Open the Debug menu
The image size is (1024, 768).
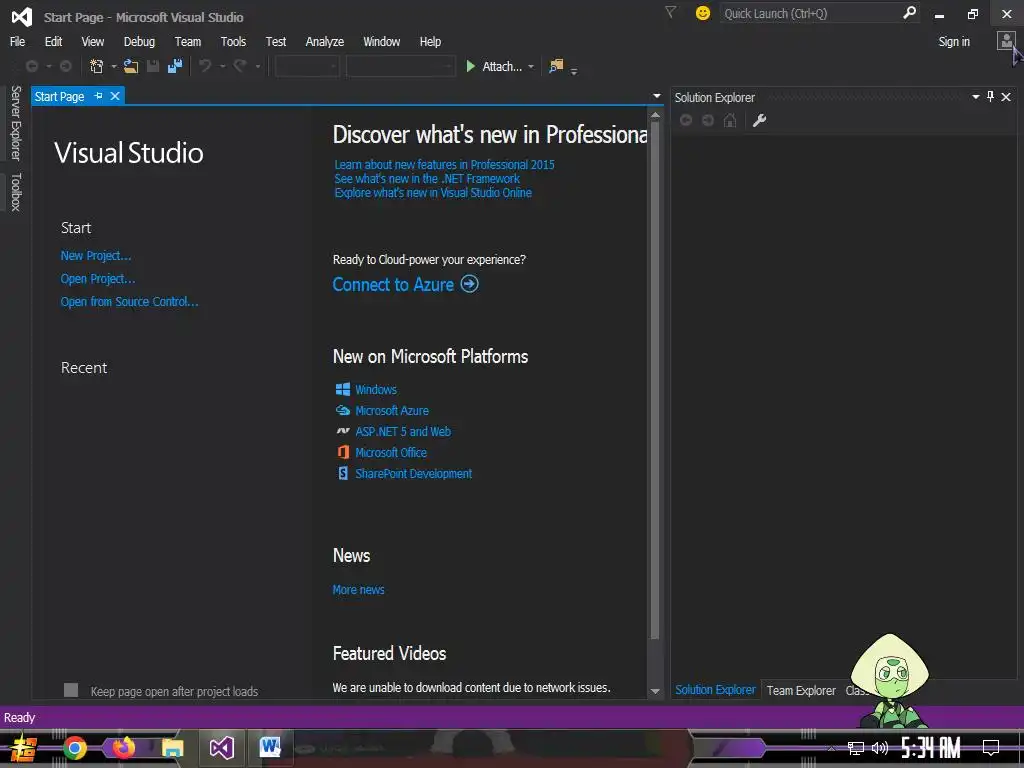point(139,41)
